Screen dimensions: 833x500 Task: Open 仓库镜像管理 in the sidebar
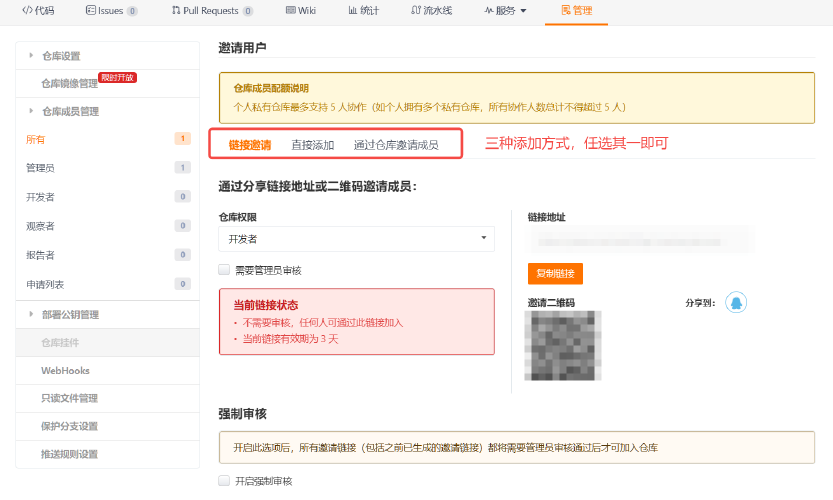point(70,84)
